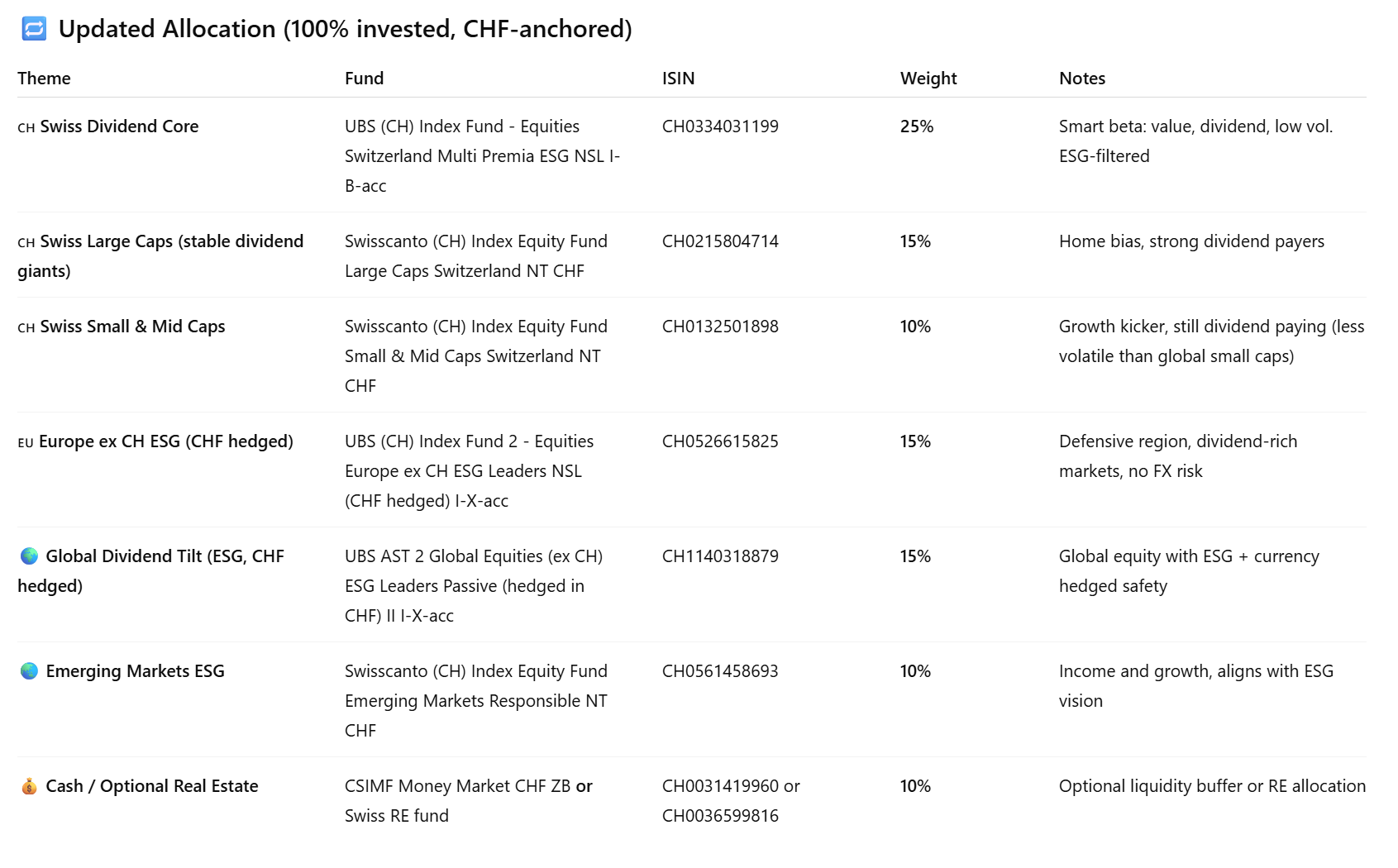This screenshot has height=868, width=1398.
Task: Click the money bag icon beside Cash
Action: point(29,786)
